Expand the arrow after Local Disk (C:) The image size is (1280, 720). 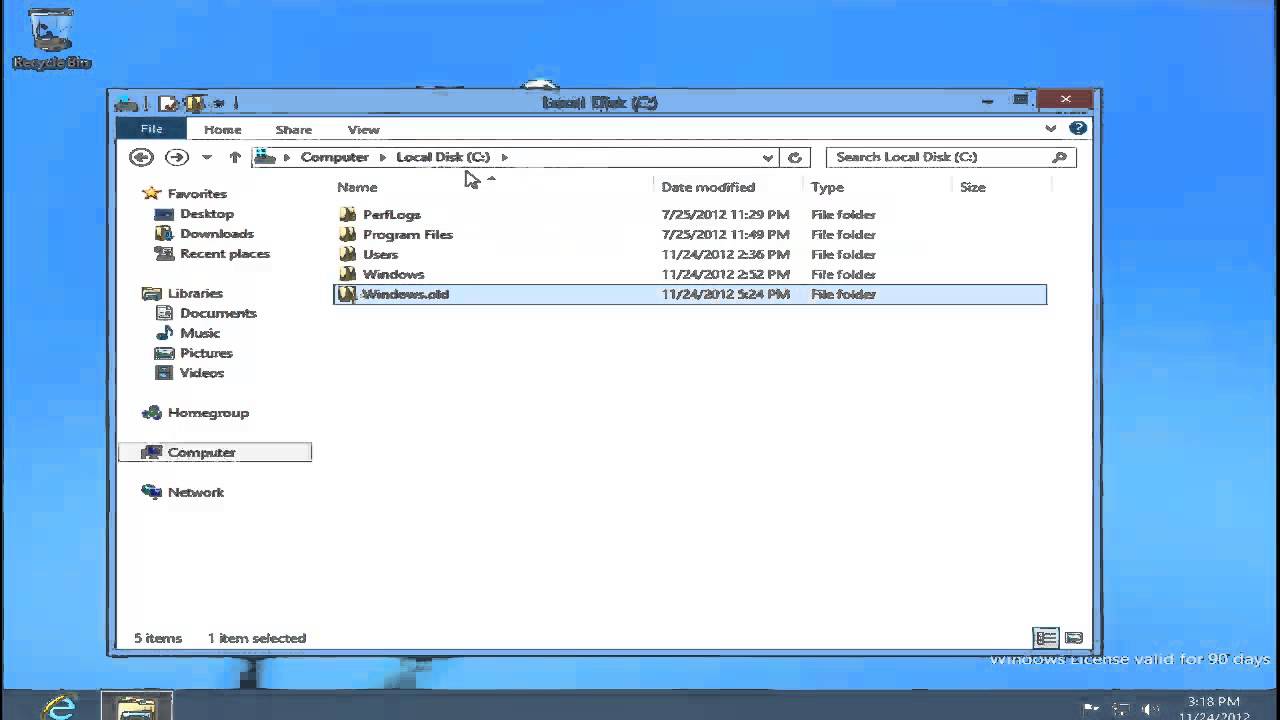pos(504,157)
